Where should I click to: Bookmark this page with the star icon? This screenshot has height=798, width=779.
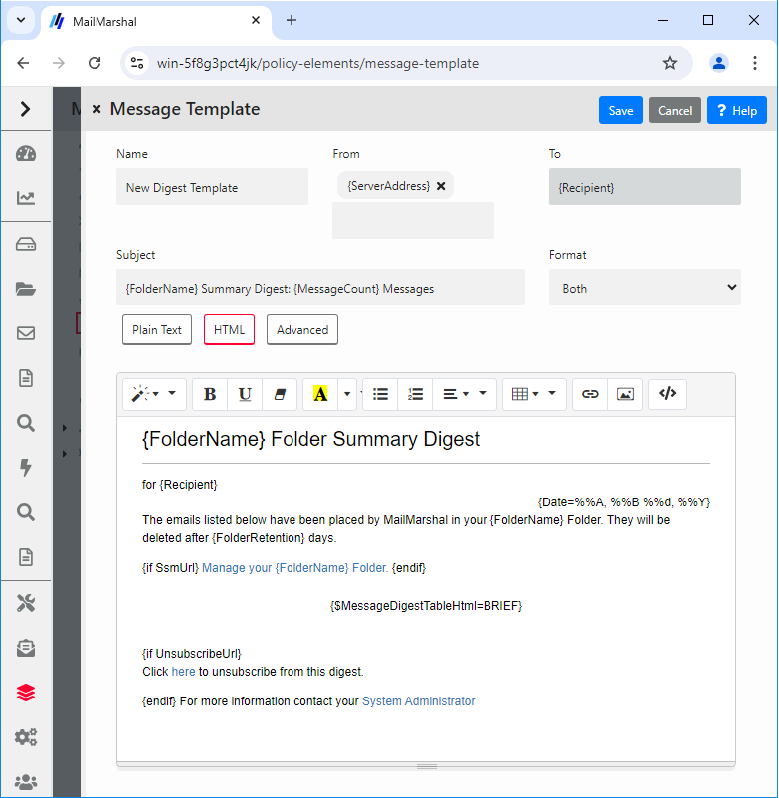click(x=670, y=63)
